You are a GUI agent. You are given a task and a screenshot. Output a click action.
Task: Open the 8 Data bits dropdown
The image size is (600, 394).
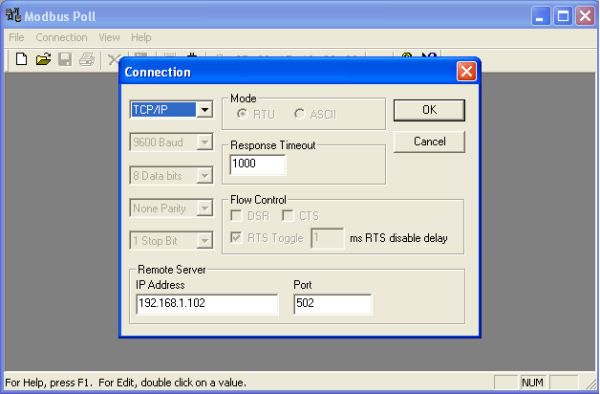click(205, 176)
